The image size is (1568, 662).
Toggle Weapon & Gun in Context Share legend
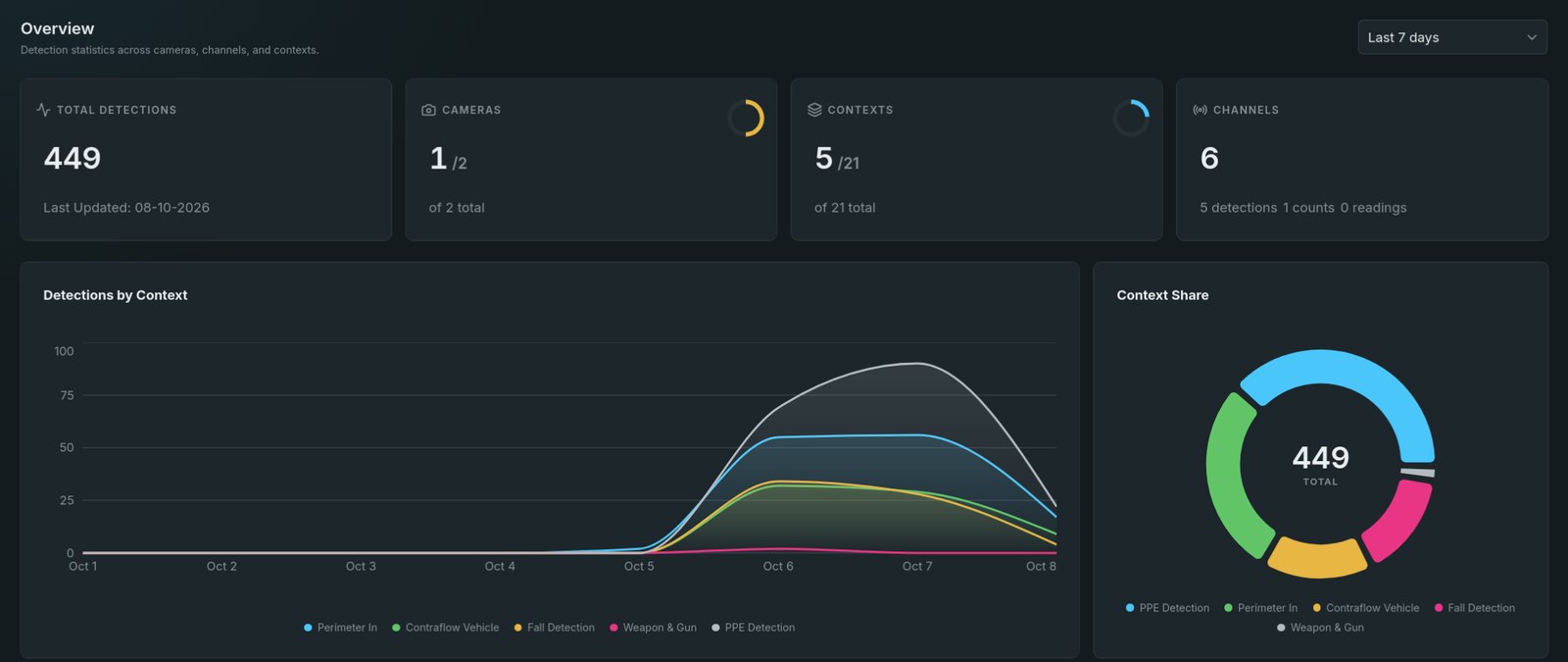[1321, 628]
